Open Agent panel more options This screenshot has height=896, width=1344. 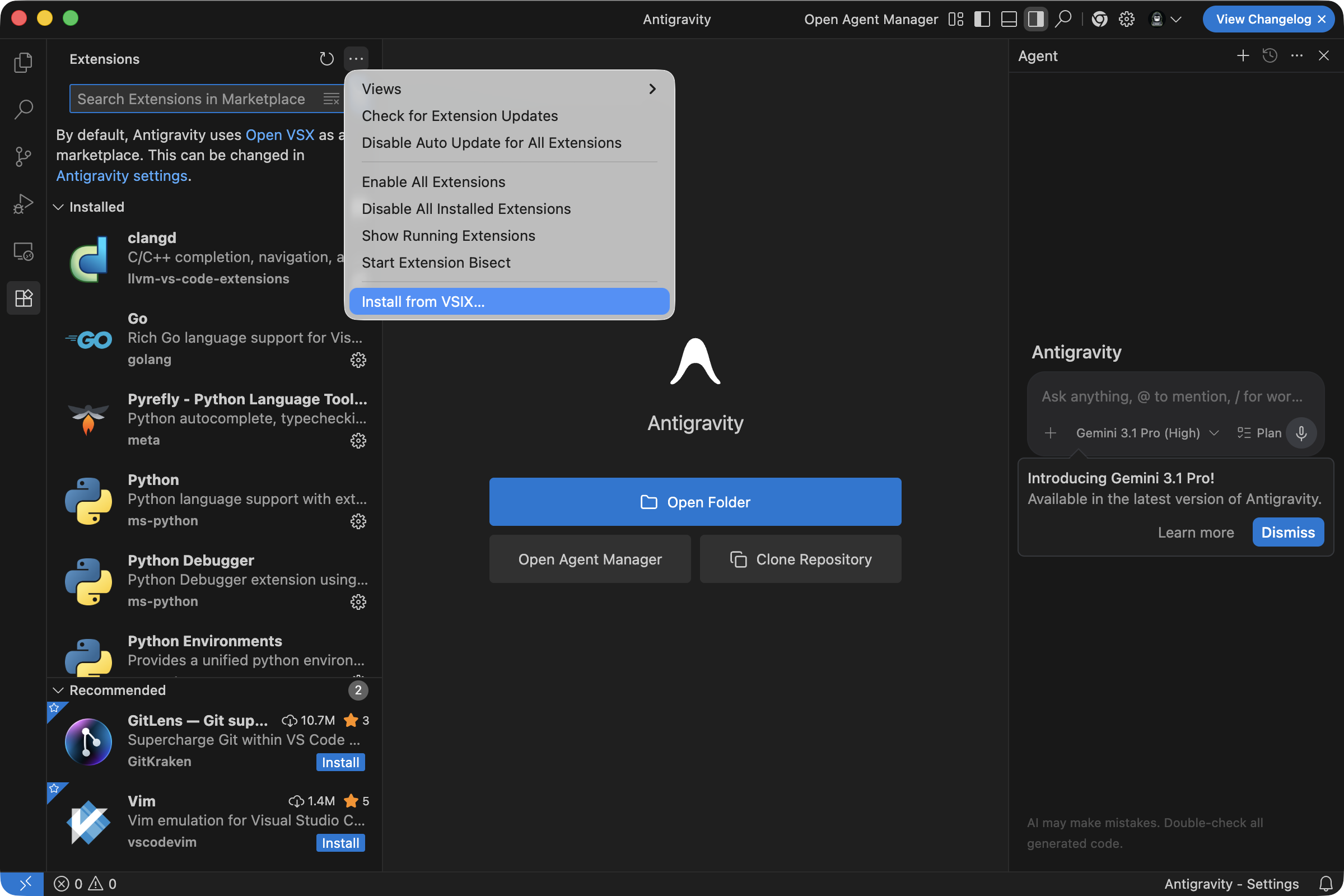[x=1296, y=55]
